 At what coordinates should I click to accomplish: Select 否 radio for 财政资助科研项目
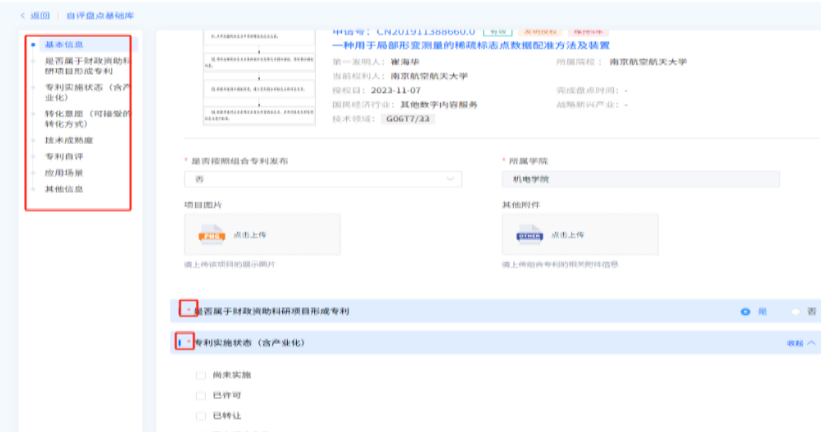click(796, 312)
